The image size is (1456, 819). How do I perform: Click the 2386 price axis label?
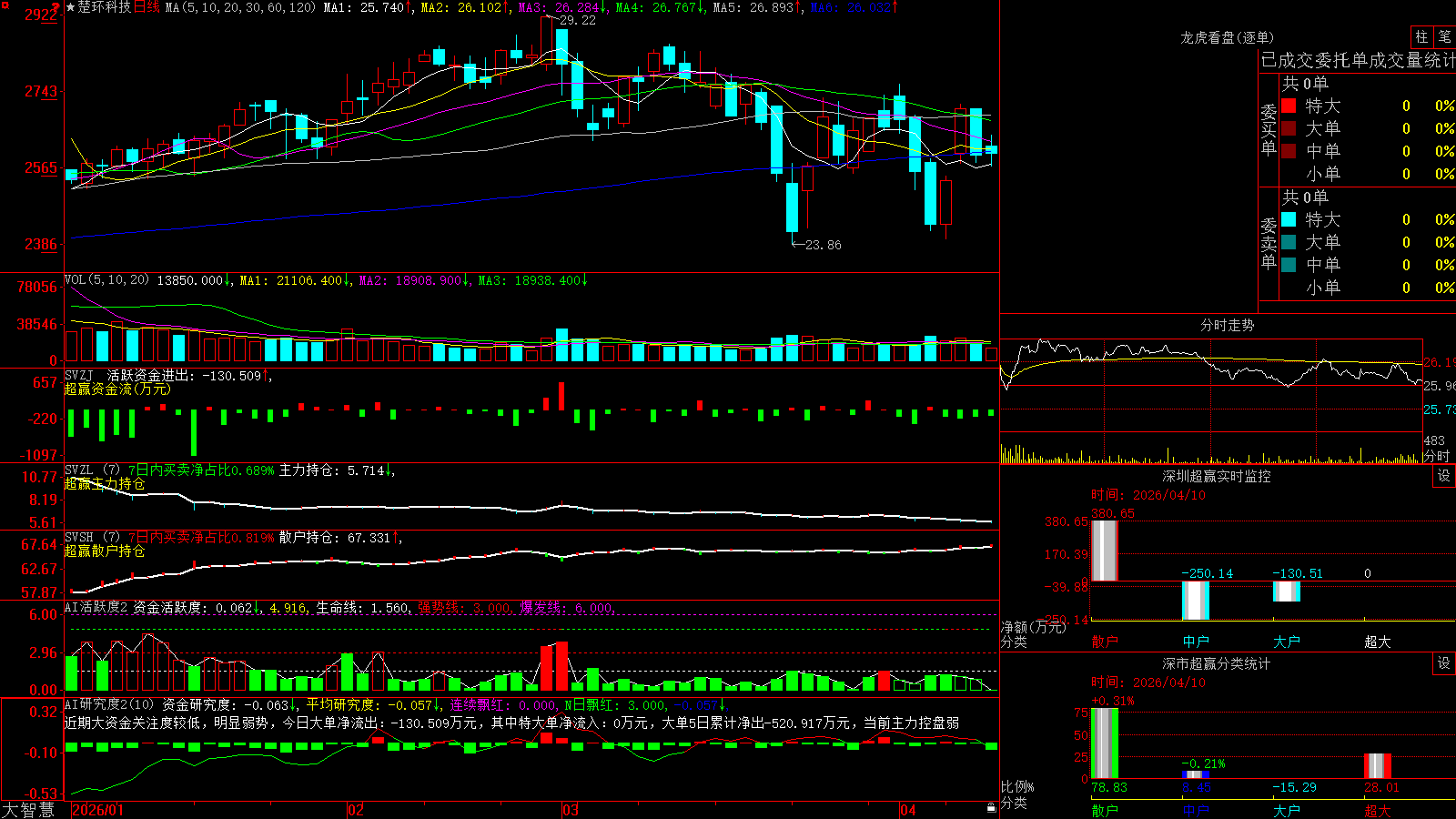coord(41,244)
